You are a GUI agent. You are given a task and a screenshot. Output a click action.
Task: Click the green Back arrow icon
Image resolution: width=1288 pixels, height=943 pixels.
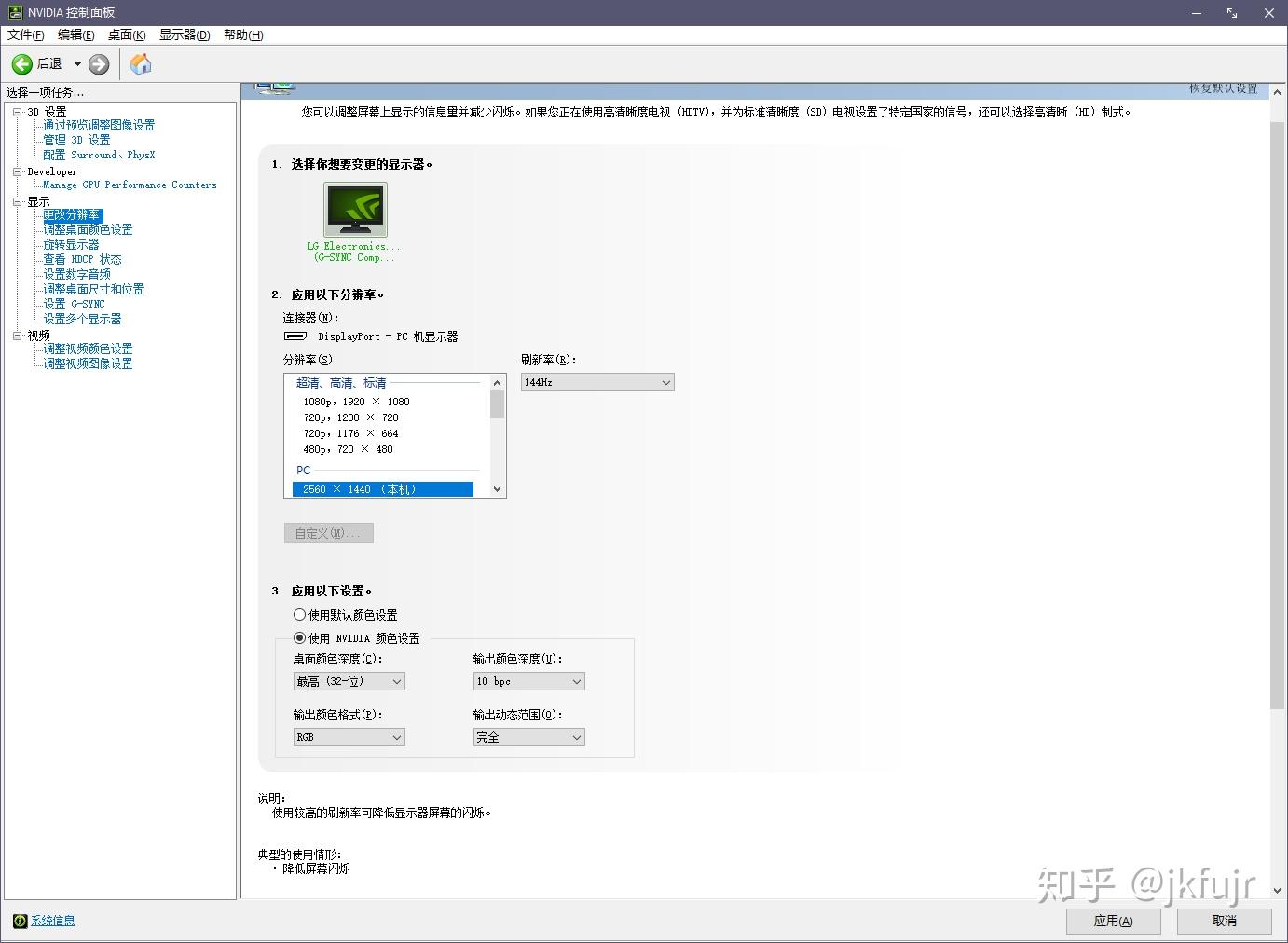click(21, 64)
